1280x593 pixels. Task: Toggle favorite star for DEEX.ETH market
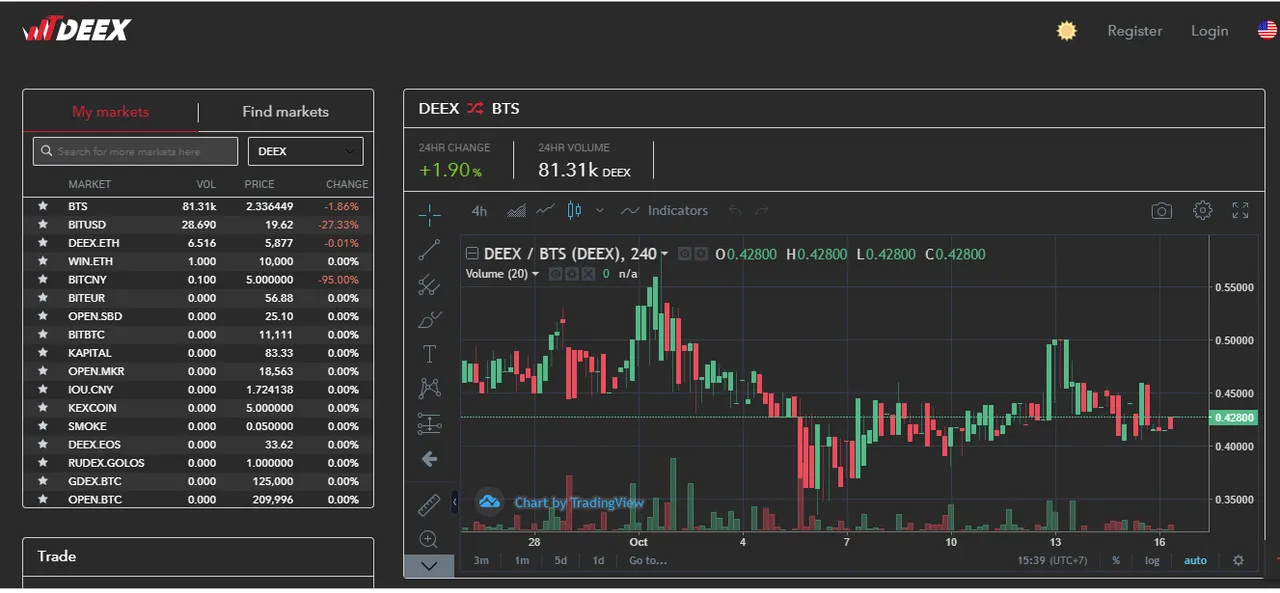[43, 243]
